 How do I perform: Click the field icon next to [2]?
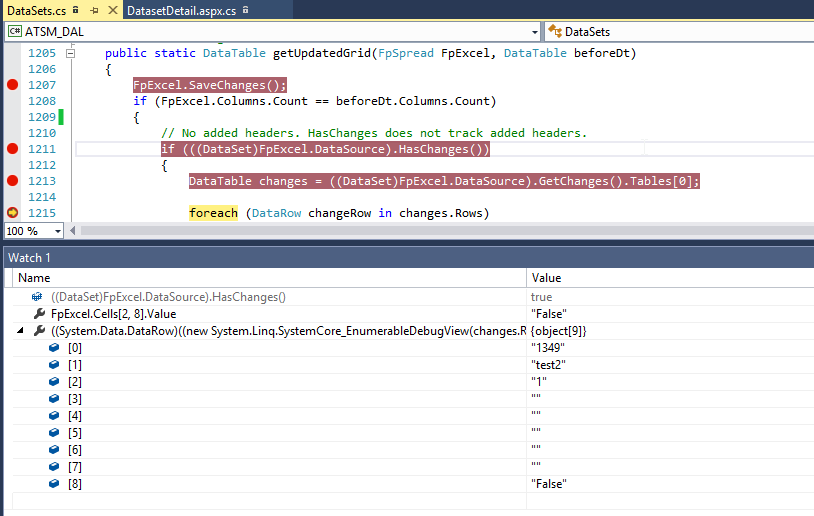pos(54,381)
